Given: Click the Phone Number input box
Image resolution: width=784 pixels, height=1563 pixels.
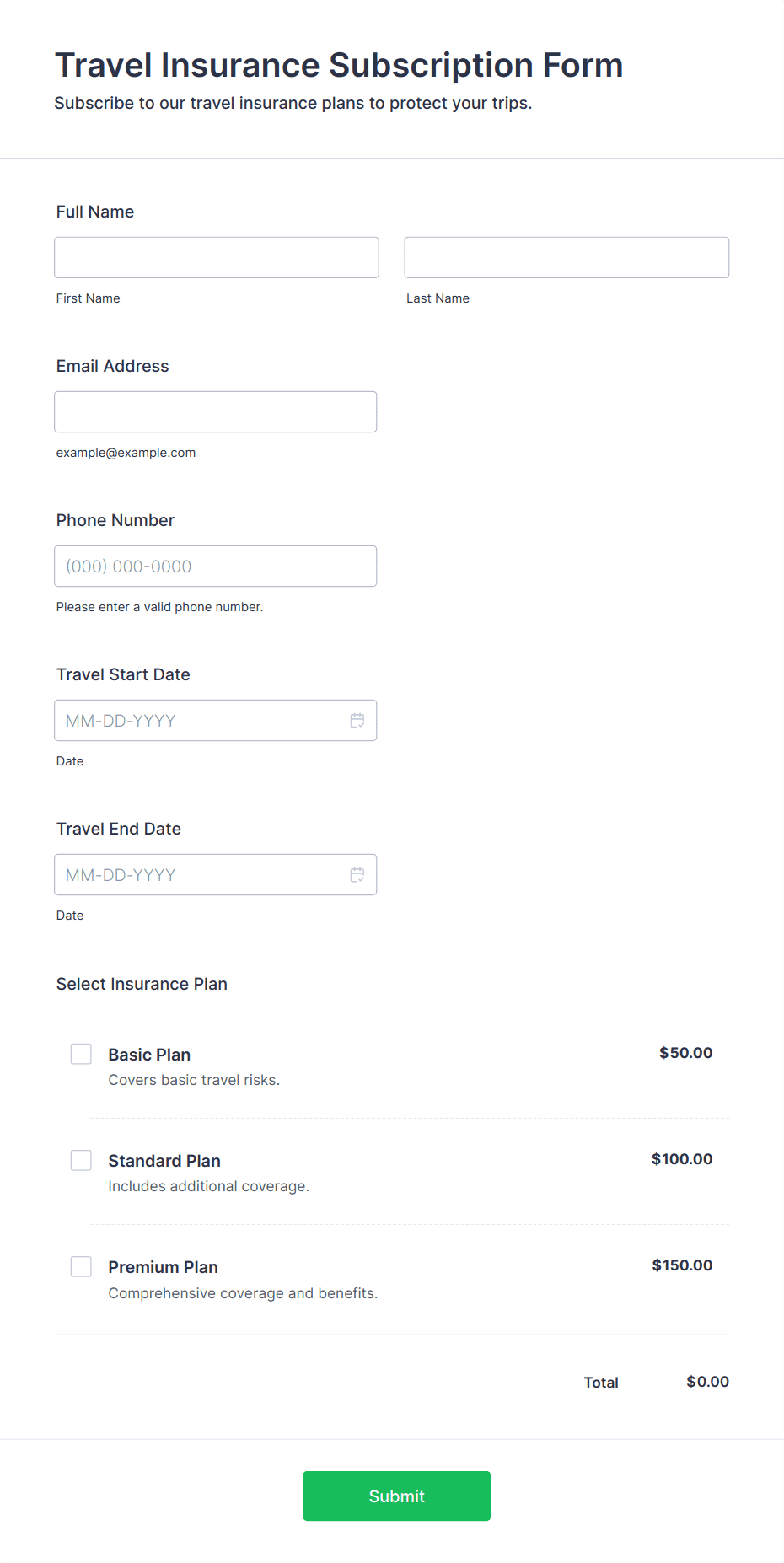Looking at the screenshot, I should pos(216,566).
